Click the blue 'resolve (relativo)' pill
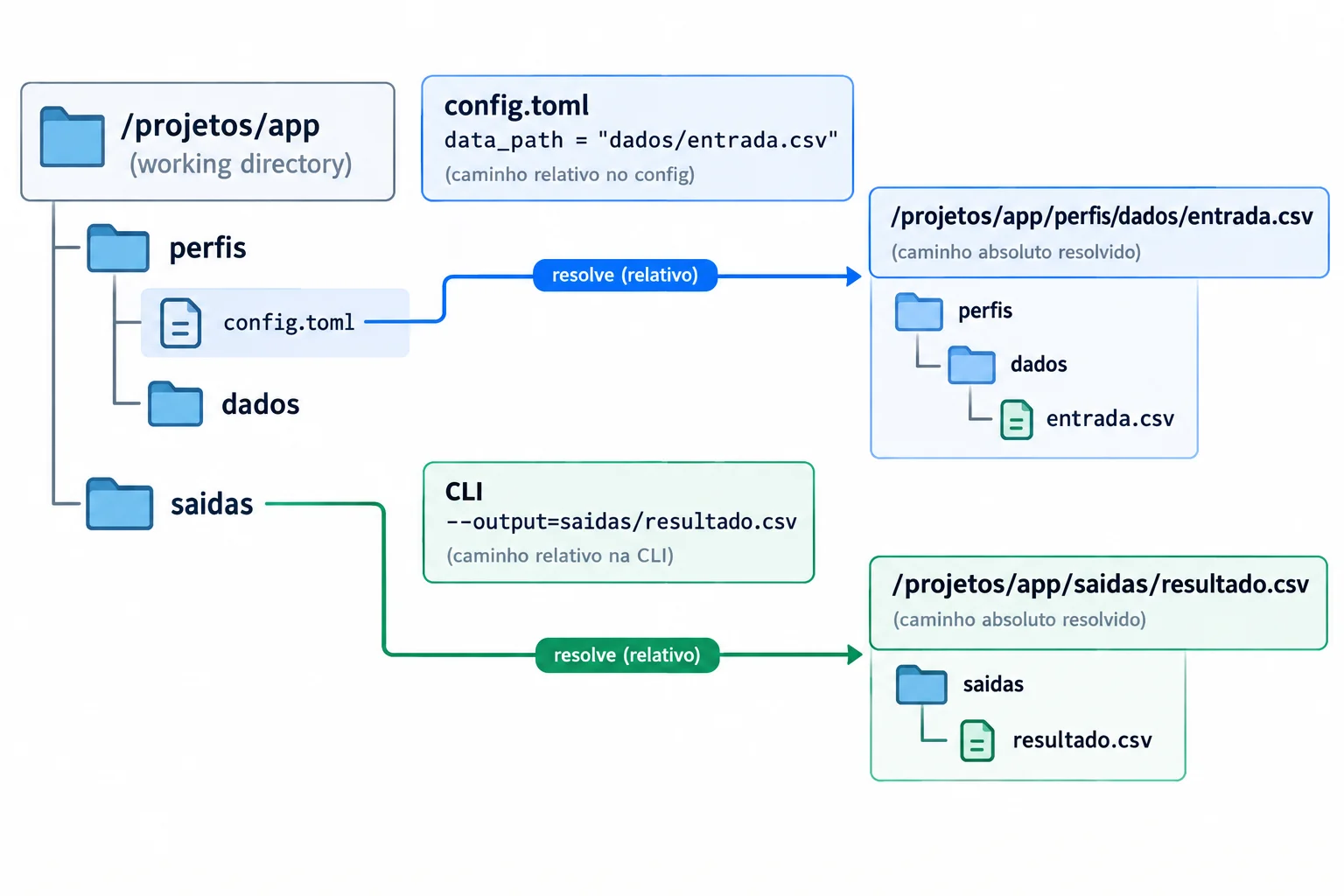1344x896 pixels. click(626, 275)
